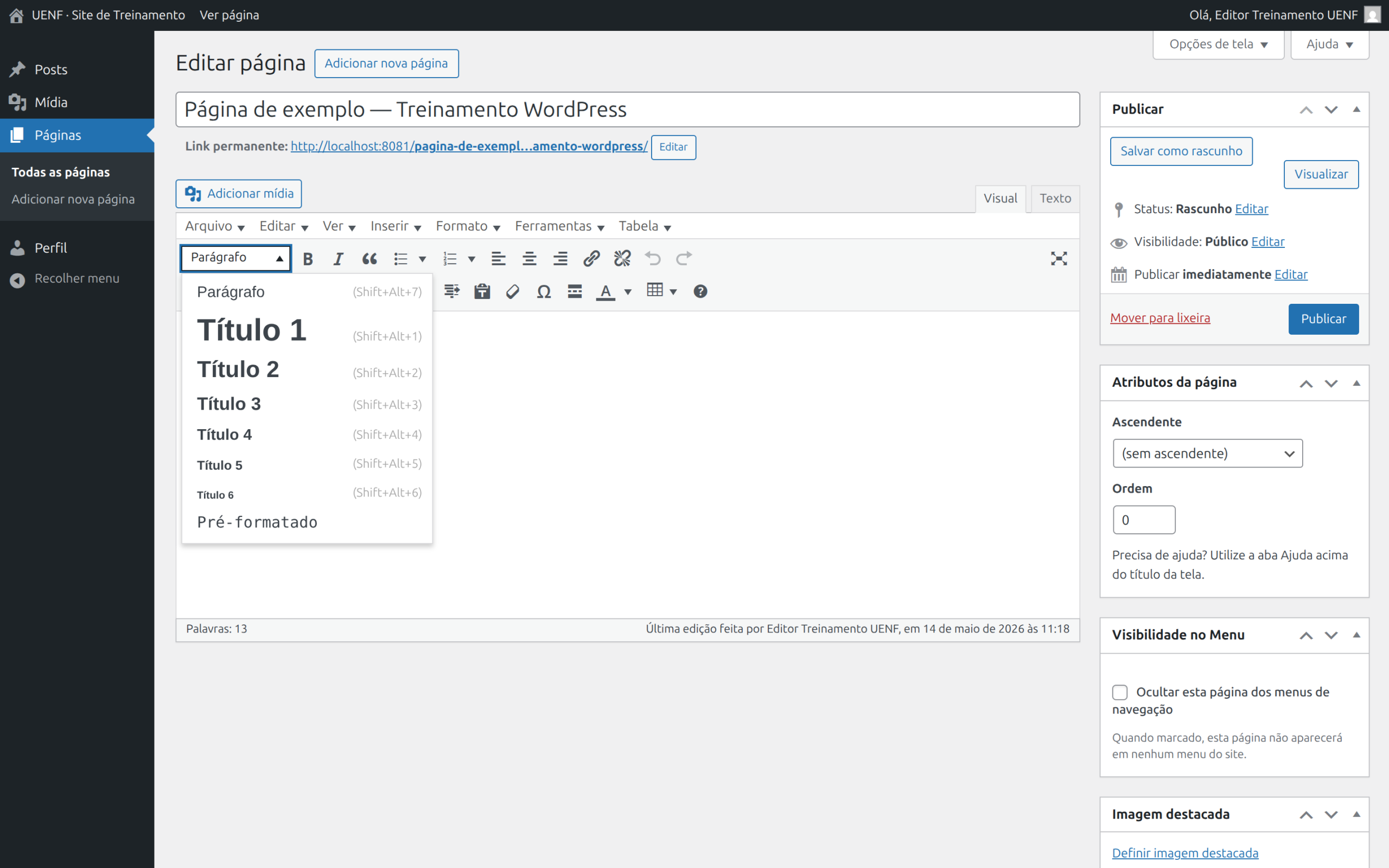This screenshot has height=868, width=1389.
Task: Insert a bulleted list
Action: (400, 259)
